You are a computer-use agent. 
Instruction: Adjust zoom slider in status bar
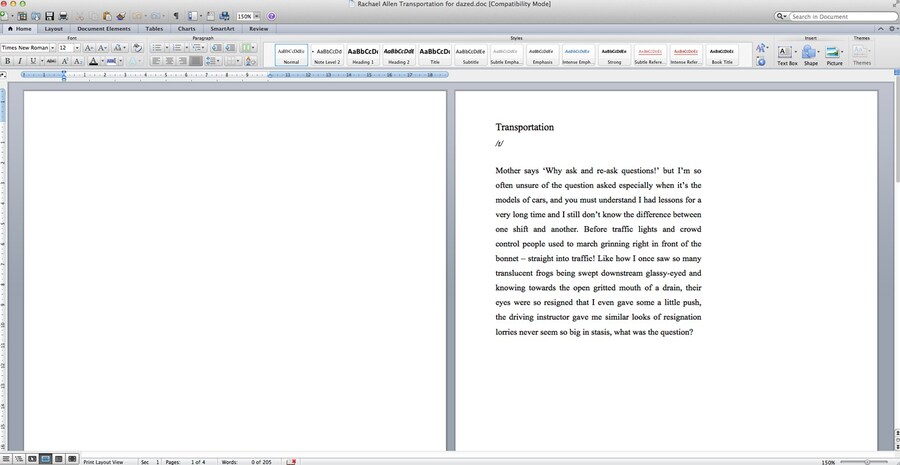click(x=866, y=461)
